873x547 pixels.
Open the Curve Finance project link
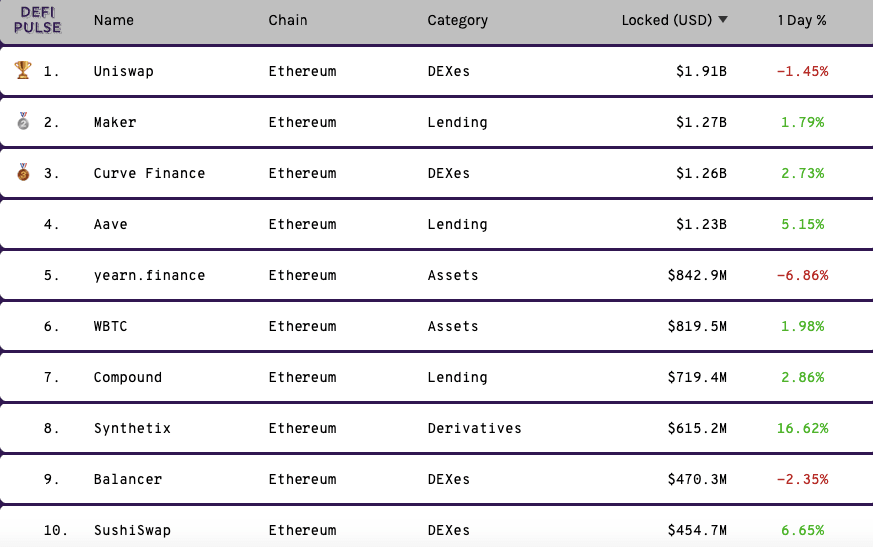149,173
